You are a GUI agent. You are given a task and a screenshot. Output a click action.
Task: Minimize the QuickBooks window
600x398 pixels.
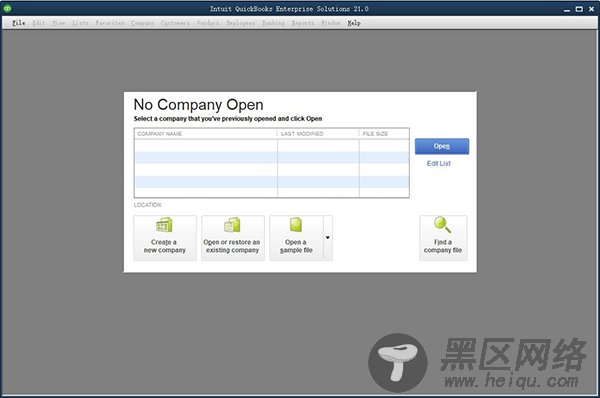click(567, 9)
